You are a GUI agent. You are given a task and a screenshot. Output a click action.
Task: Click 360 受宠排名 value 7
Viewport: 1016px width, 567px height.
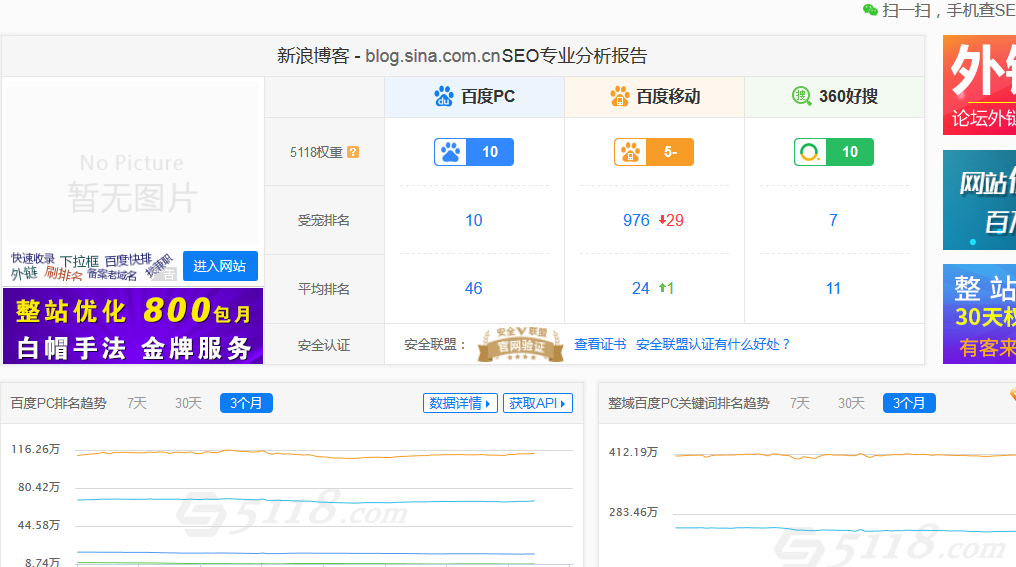pyautogui.click(x=833, y=220)
